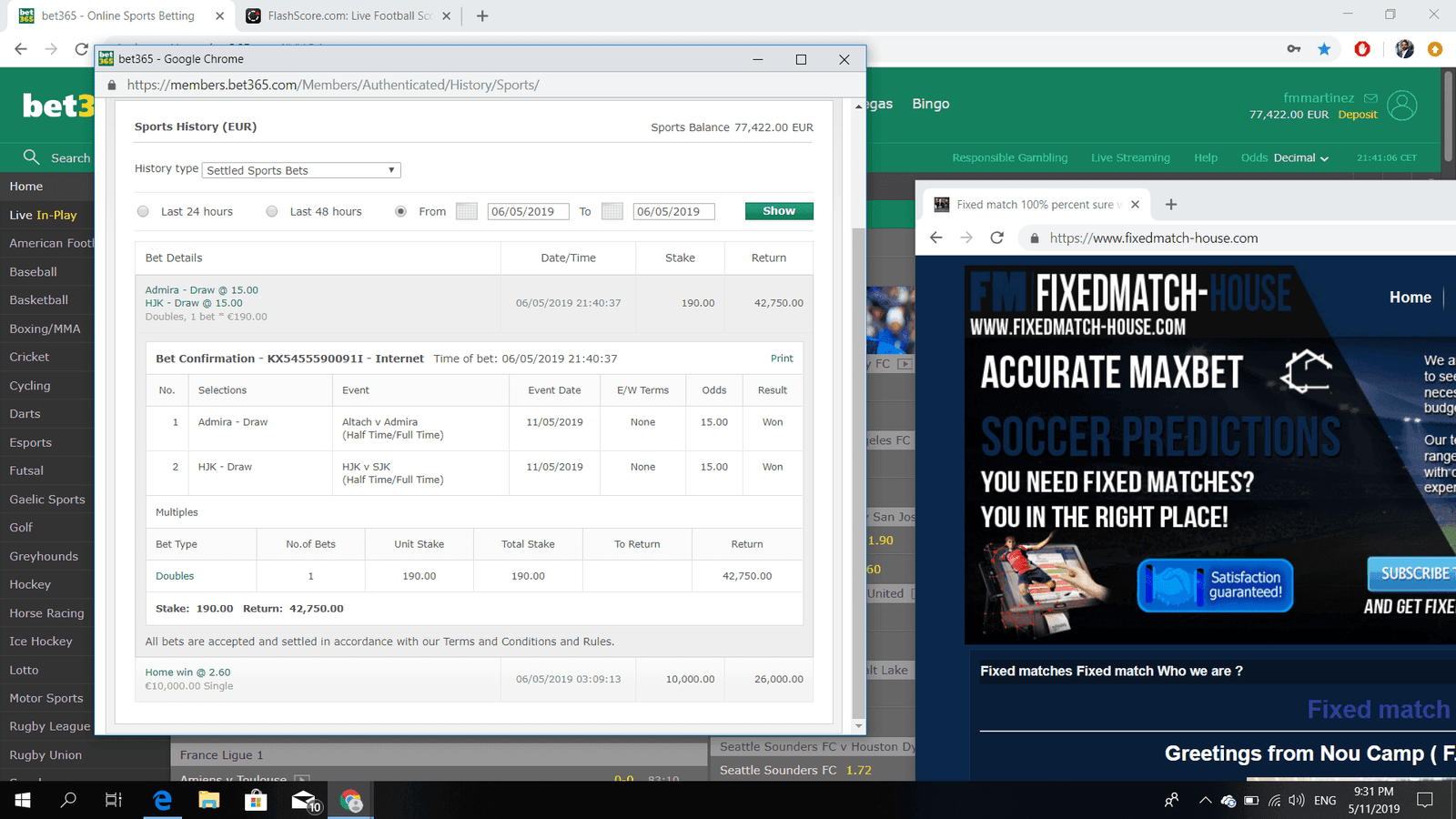Click the From date calendar icon
The height and width of the screenshot is (819, 1456).
[466, 211]
